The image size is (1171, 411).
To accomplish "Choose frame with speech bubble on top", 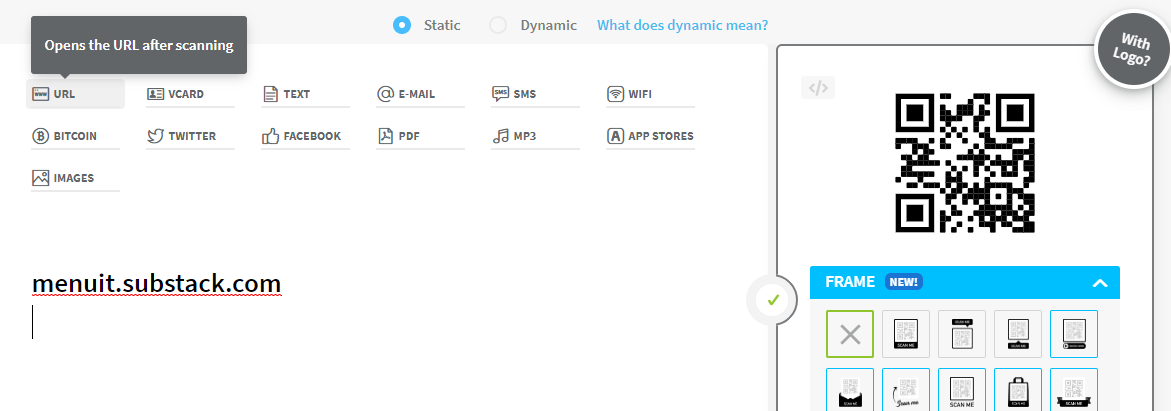I will 962,334.
